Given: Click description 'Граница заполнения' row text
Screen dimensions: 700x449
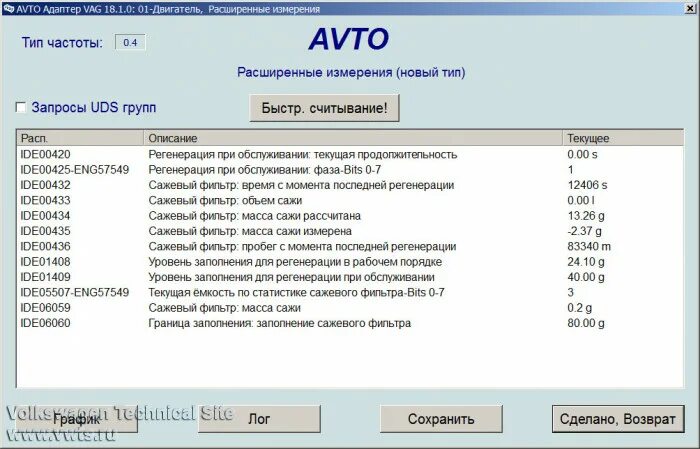Looking at the screenshot, I should pyautogui.click(x=279, y=324).
